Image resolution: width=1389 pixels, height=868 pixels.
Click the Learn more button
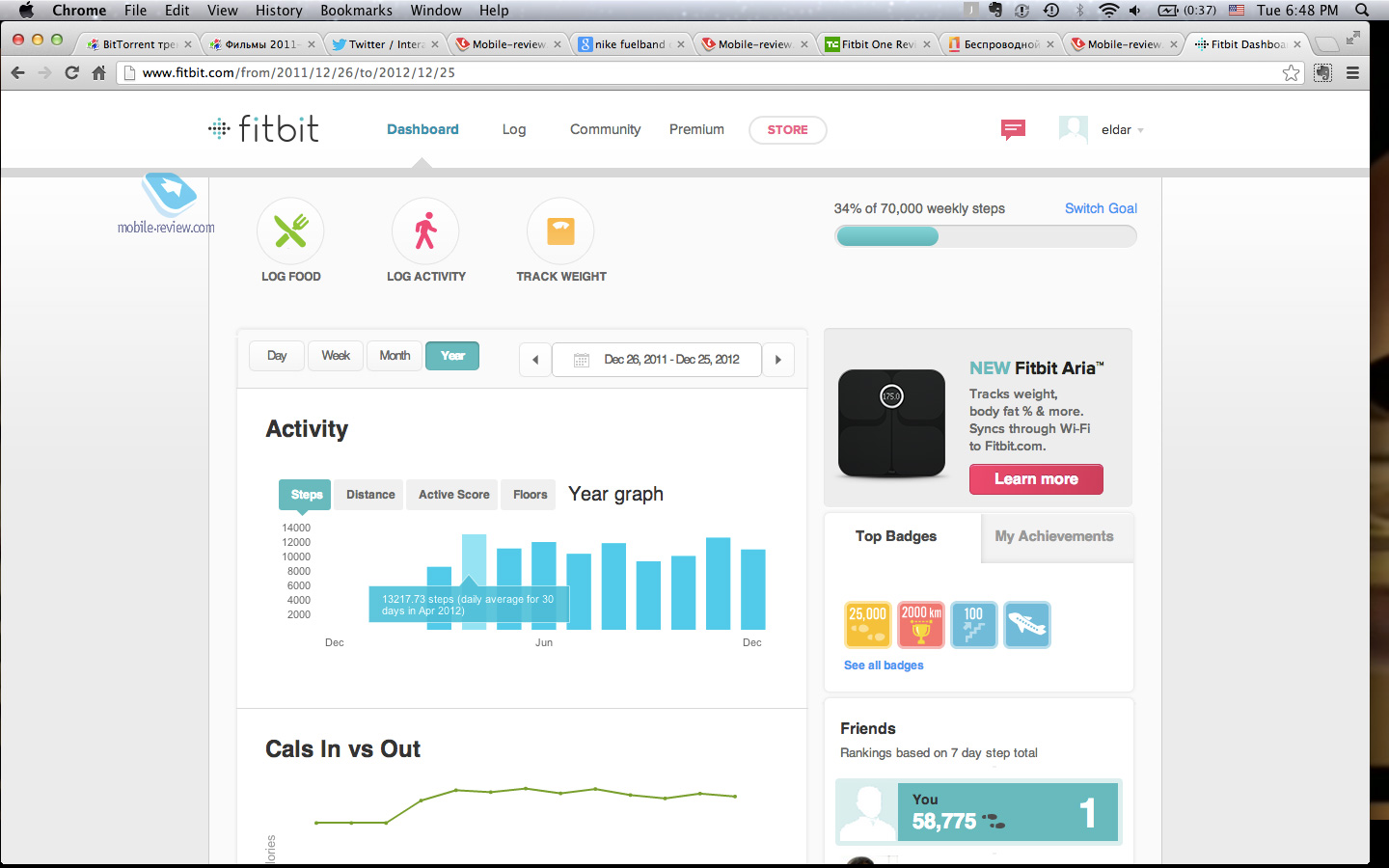pyautogui.click(x=1036, y=479)
